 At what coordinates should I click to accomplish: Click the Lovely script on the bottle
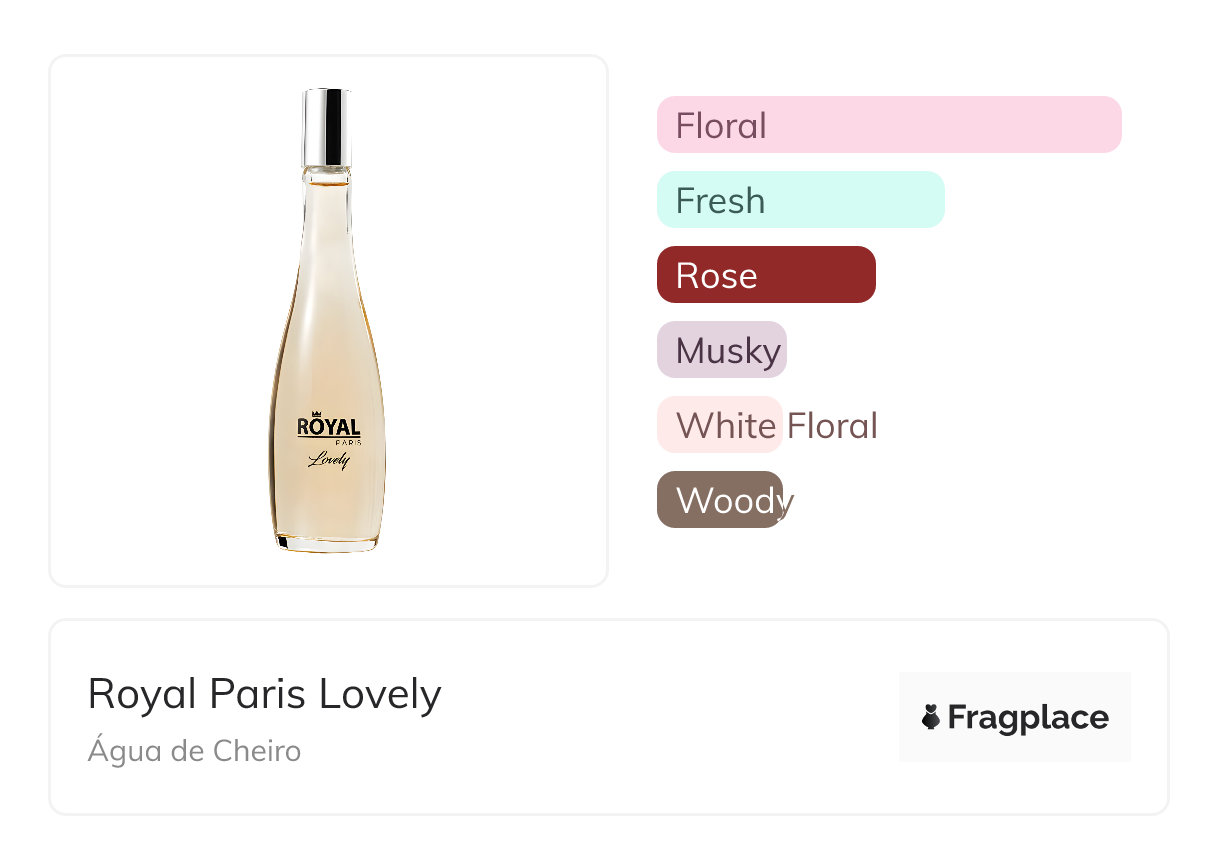point(329,460)
